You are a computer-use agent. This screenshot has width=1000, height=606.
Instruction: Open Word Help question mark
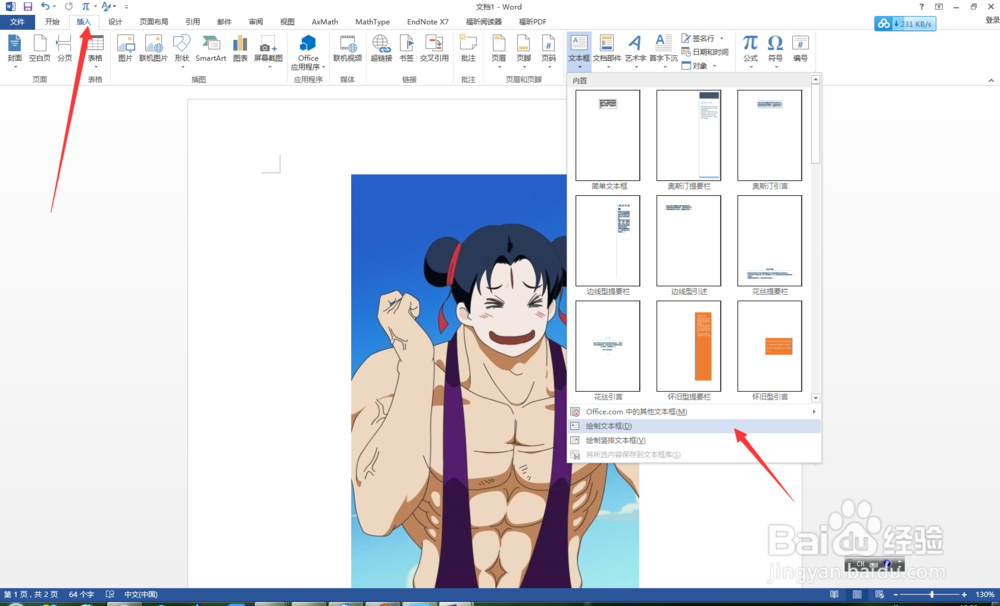pyautogui.click(x=921, y=6)
